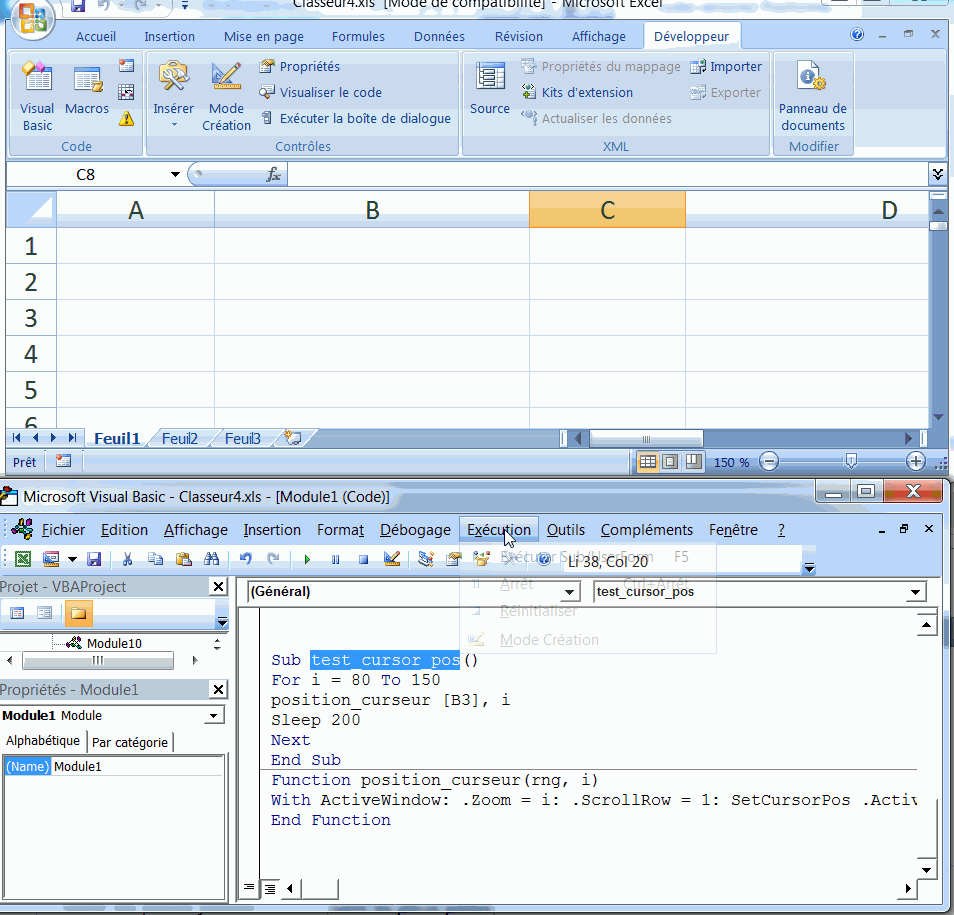Click Find binoculars icon in VBA toolbar
Image resolution: width=954 pixels, height=915 pixels.
pyautogui.click(x=211, y=558)
